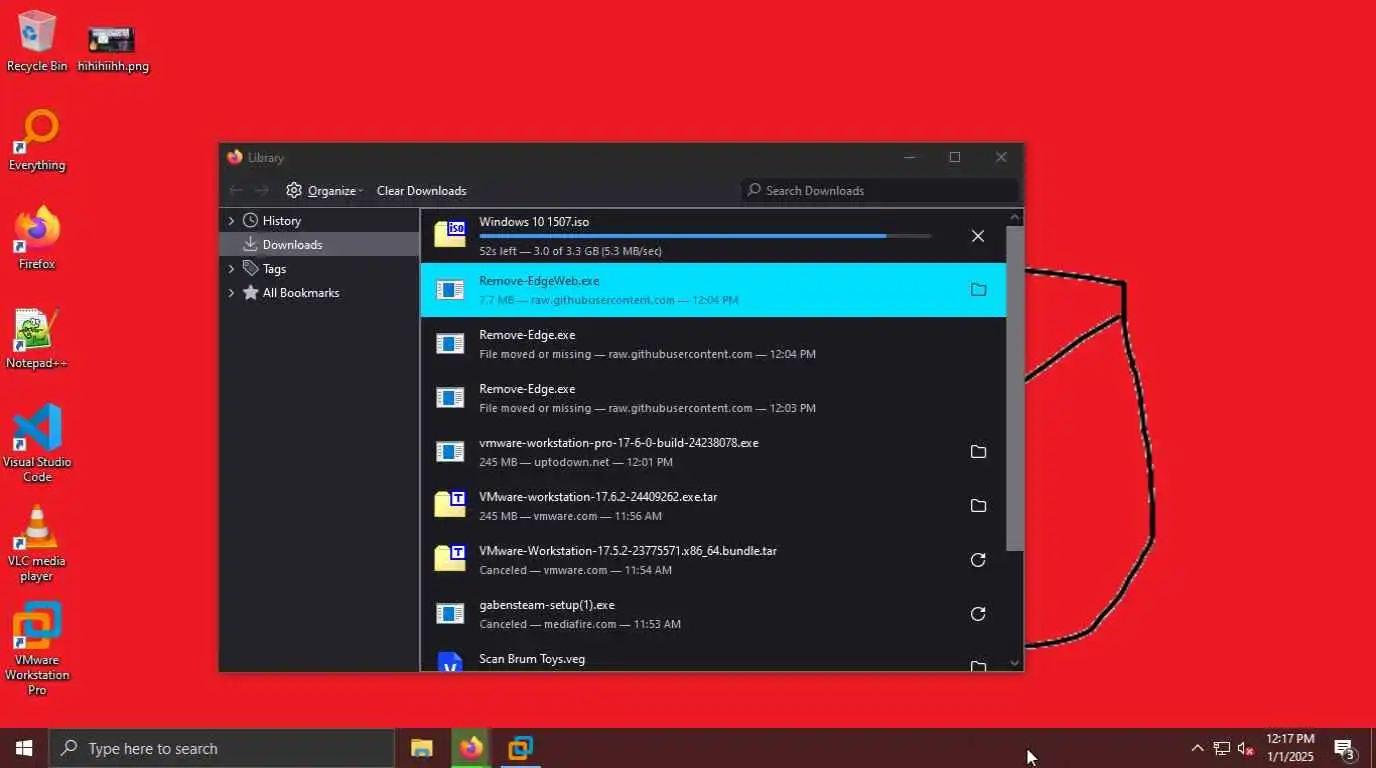The width and height of the screenshot is (1376, 768).
Task: Select the VMware-Workstation-17.5.2 bundle.tar entry
Action: tap(713, 560)
